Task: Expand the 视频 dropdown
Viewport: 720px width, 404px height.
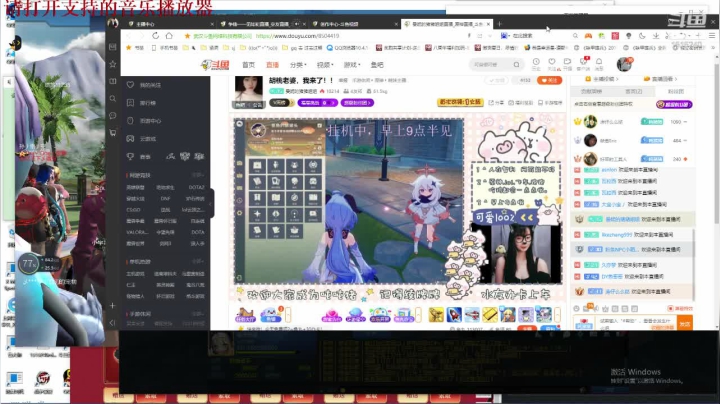Action: pos(324,65)
